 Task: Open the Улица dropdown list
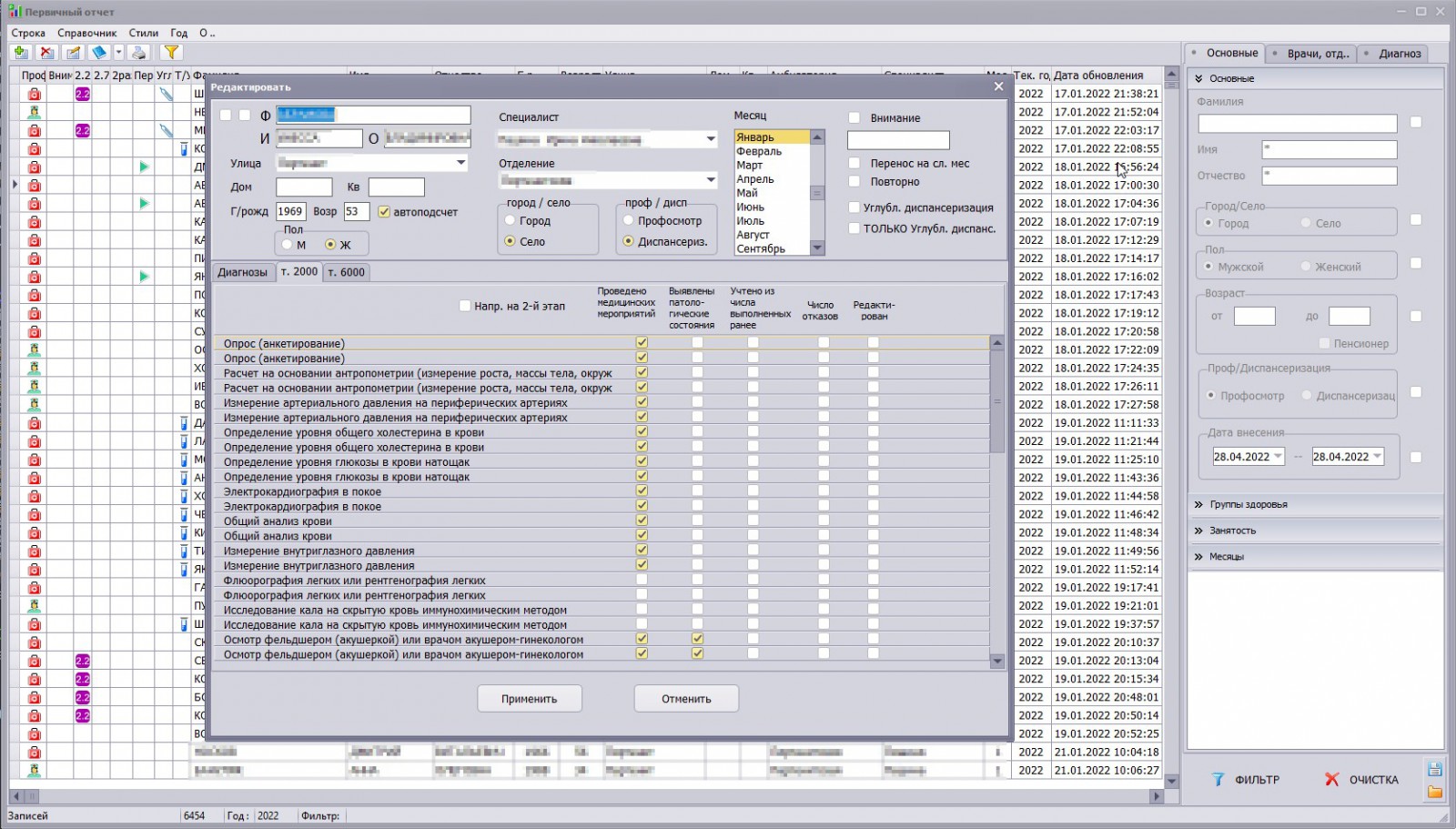click(460, 163)
